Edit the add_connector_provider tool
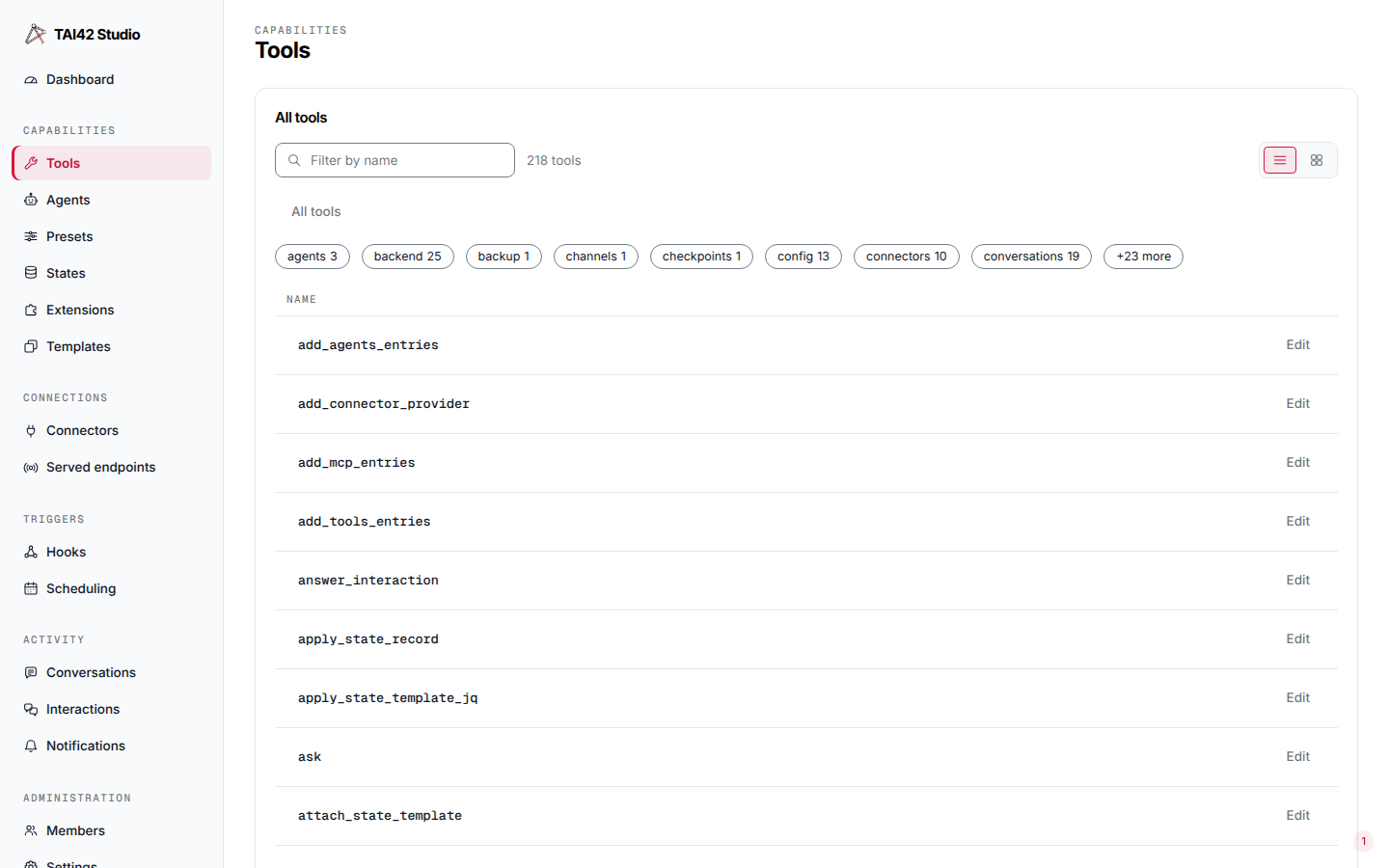Screen dimensions: 1389x868 [1297, 404]
